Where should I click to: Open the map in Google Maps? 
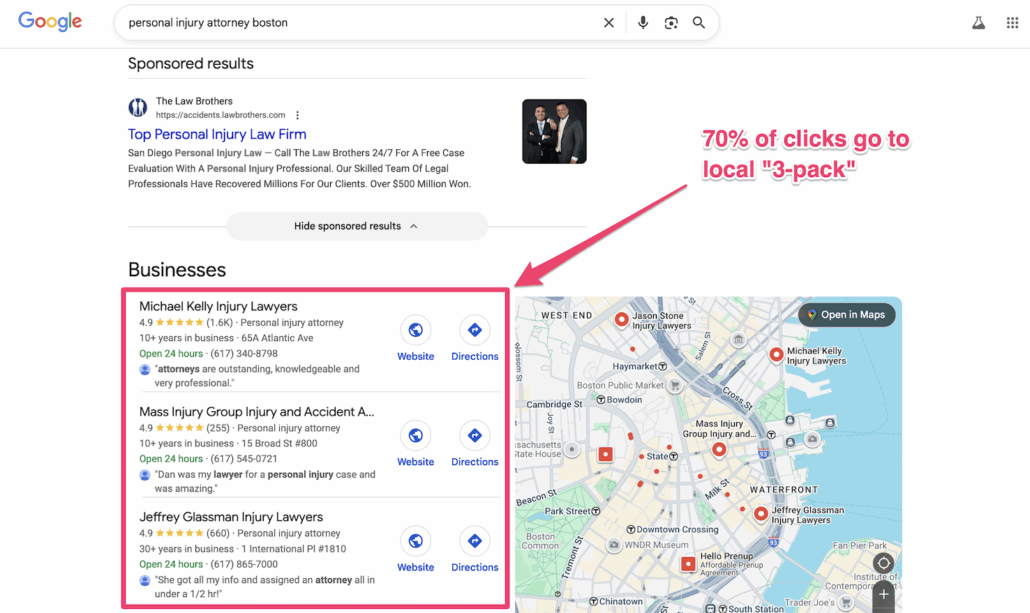tap(846, 315)
